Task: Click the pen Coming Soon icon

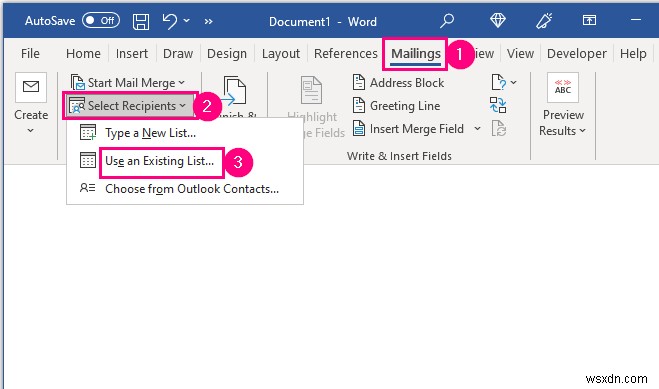Action: coord(544,20)
